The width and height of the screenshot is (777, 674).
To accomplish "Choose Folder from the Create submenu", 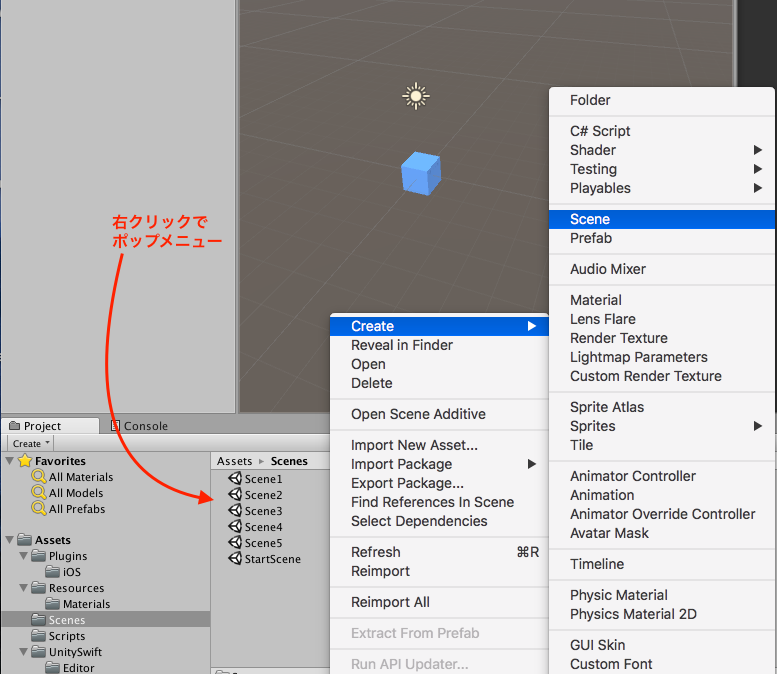I will pyautogui.click(x=662, y=100).
